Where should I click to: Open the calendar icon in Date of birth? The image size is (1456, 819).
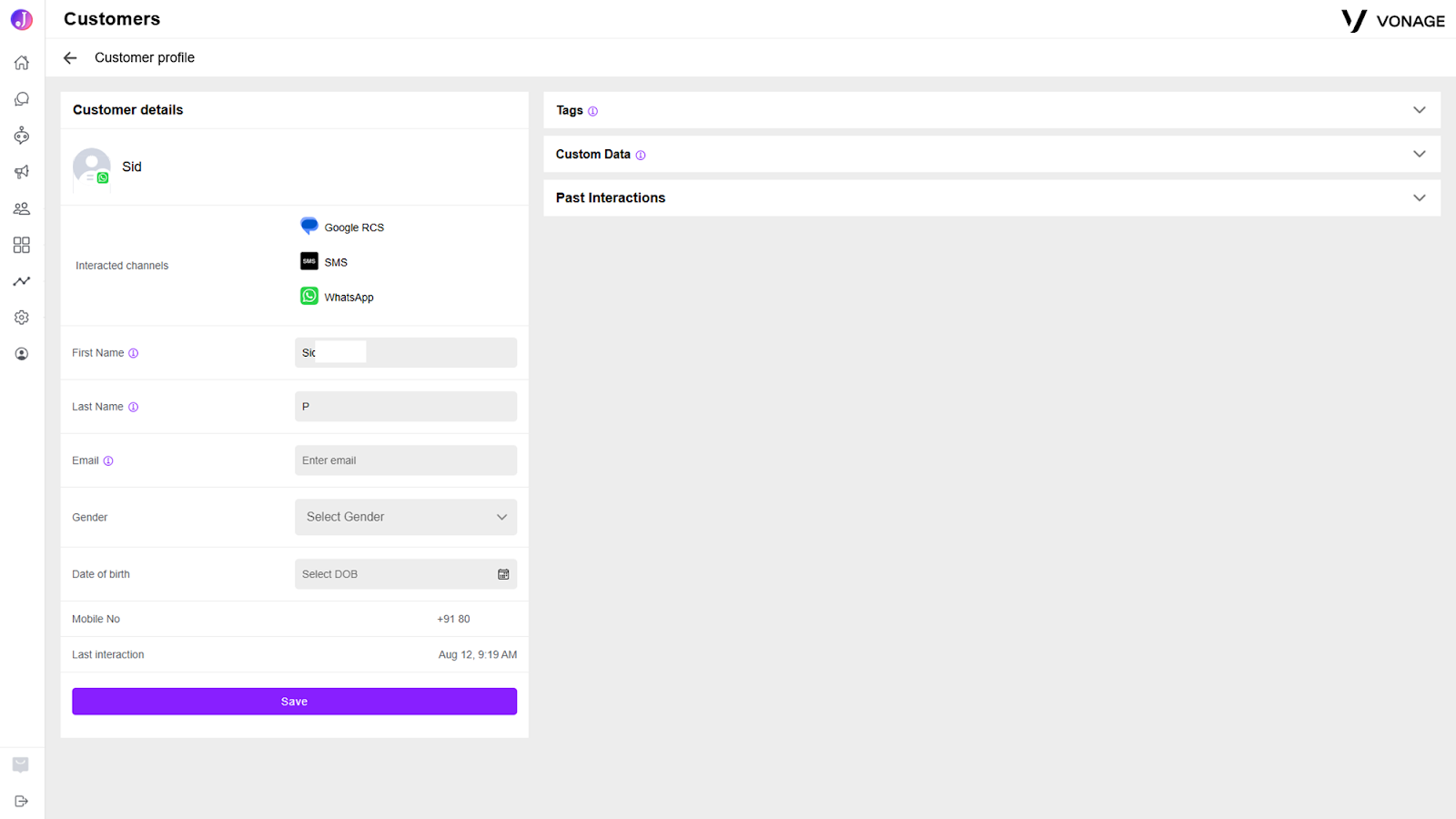pos(503,574)
